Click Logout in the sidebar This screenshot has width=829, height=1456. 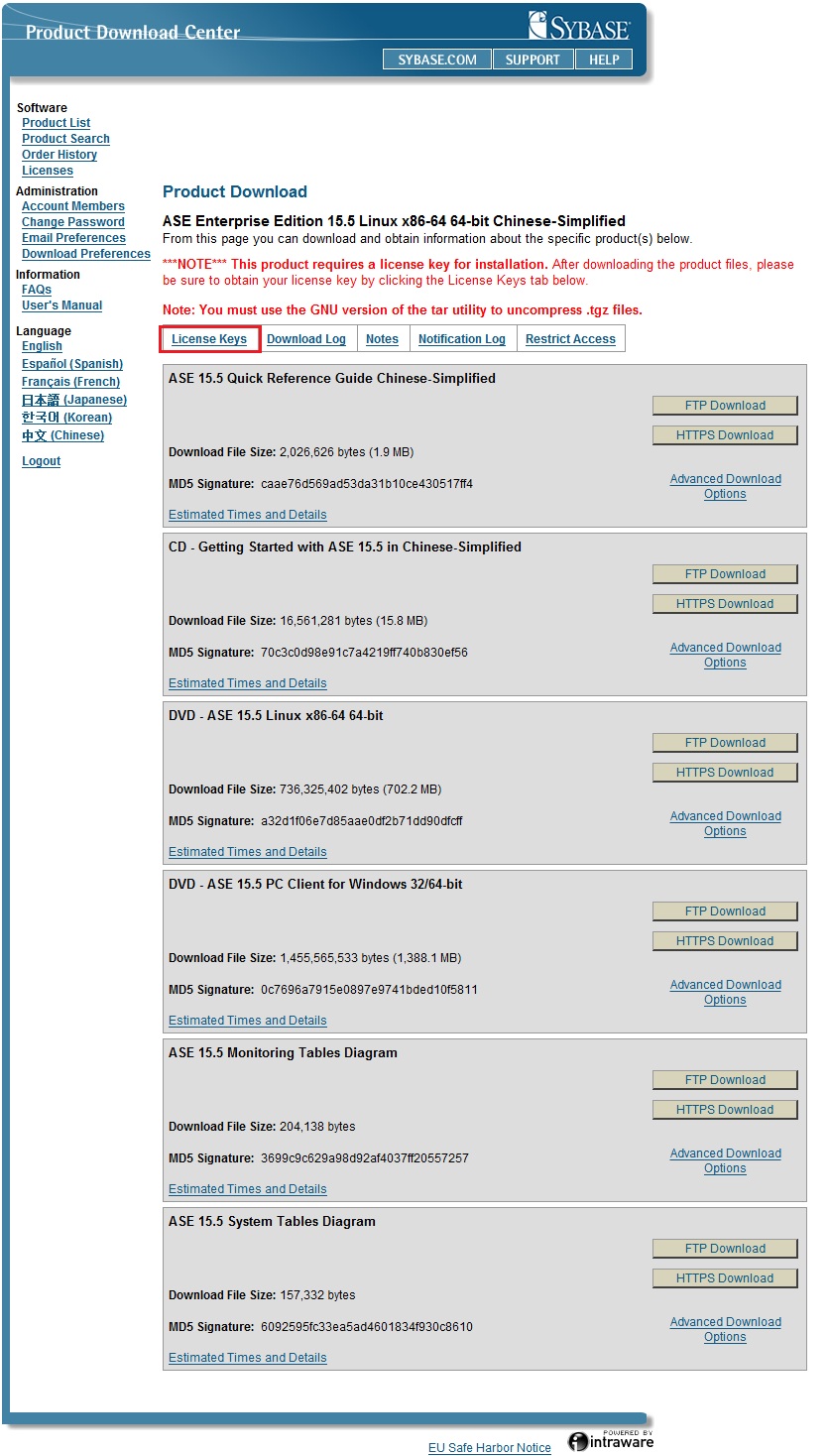[x=42, y=461]
